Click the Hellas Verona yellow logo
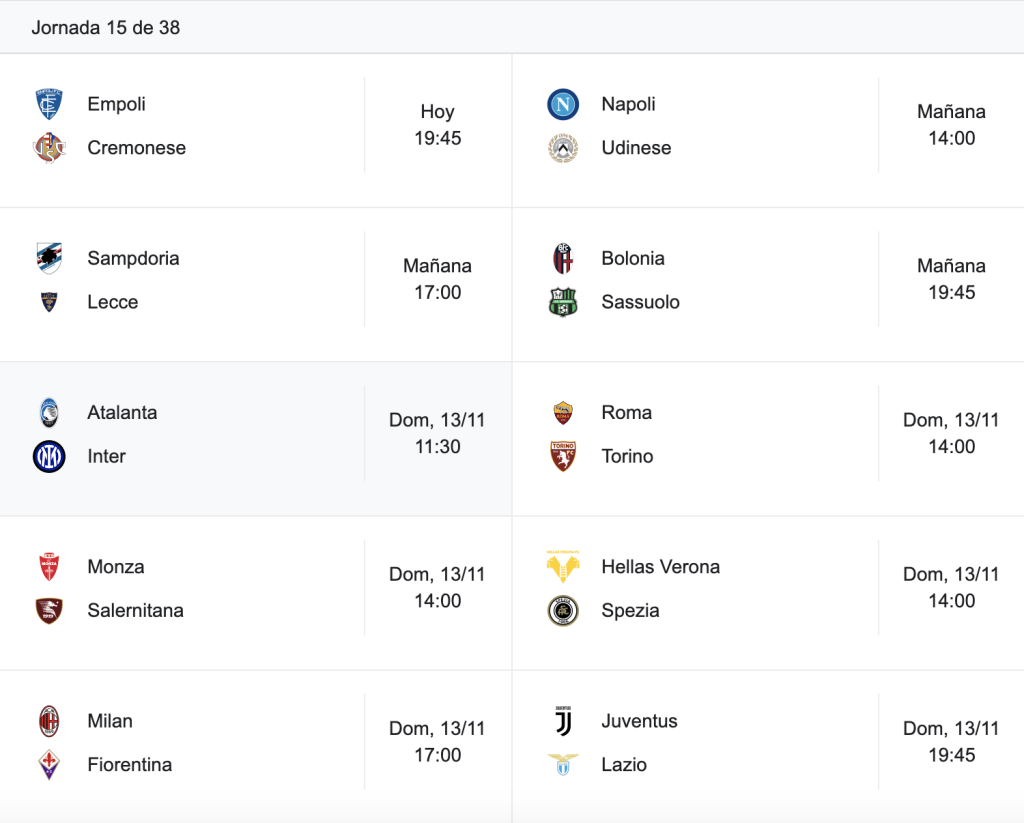 click(563, 566)
